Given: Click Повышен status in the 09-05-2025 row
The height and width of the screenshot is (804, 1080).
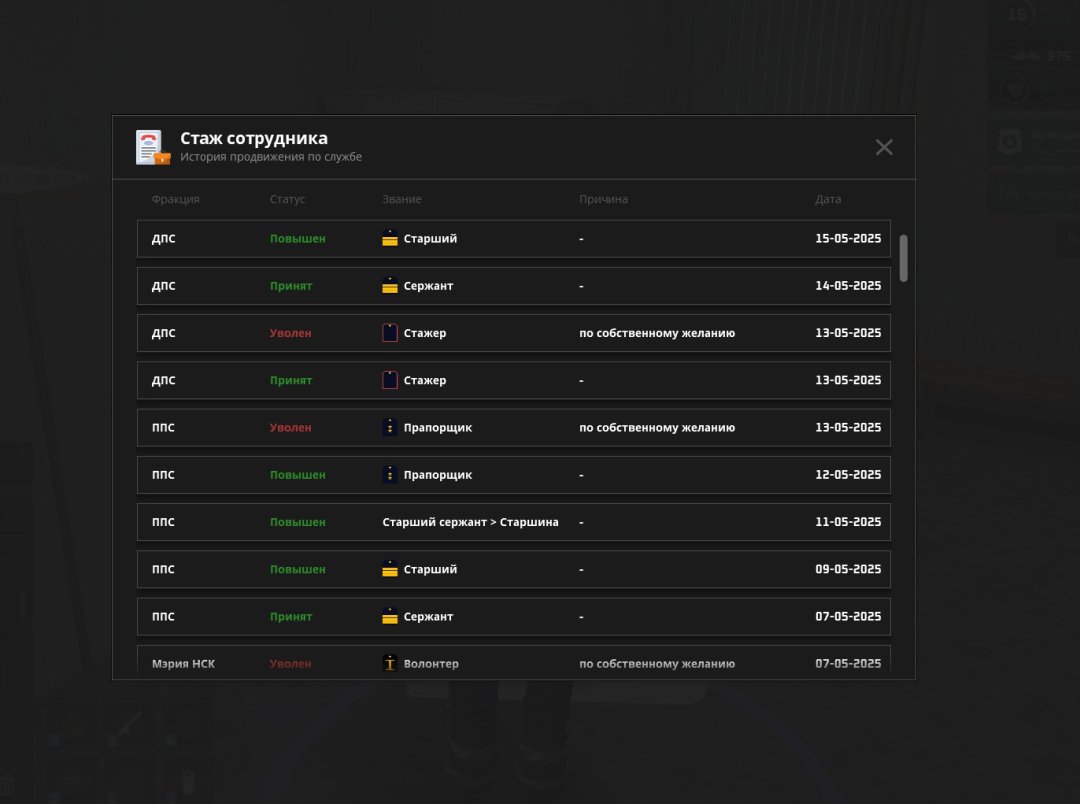Looking at the screenshot, I should (x=298, y=569).
